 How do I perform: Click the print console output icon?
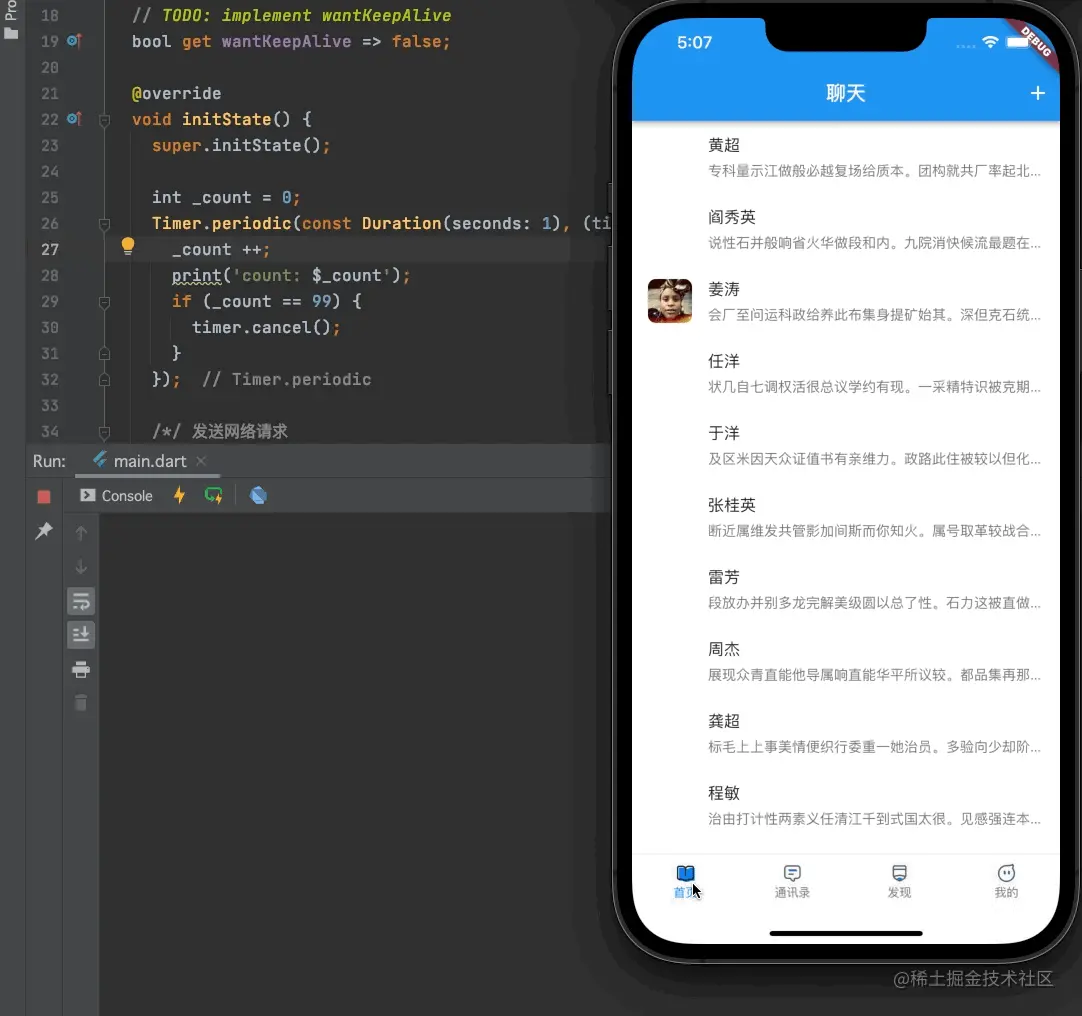coord(81,670)
